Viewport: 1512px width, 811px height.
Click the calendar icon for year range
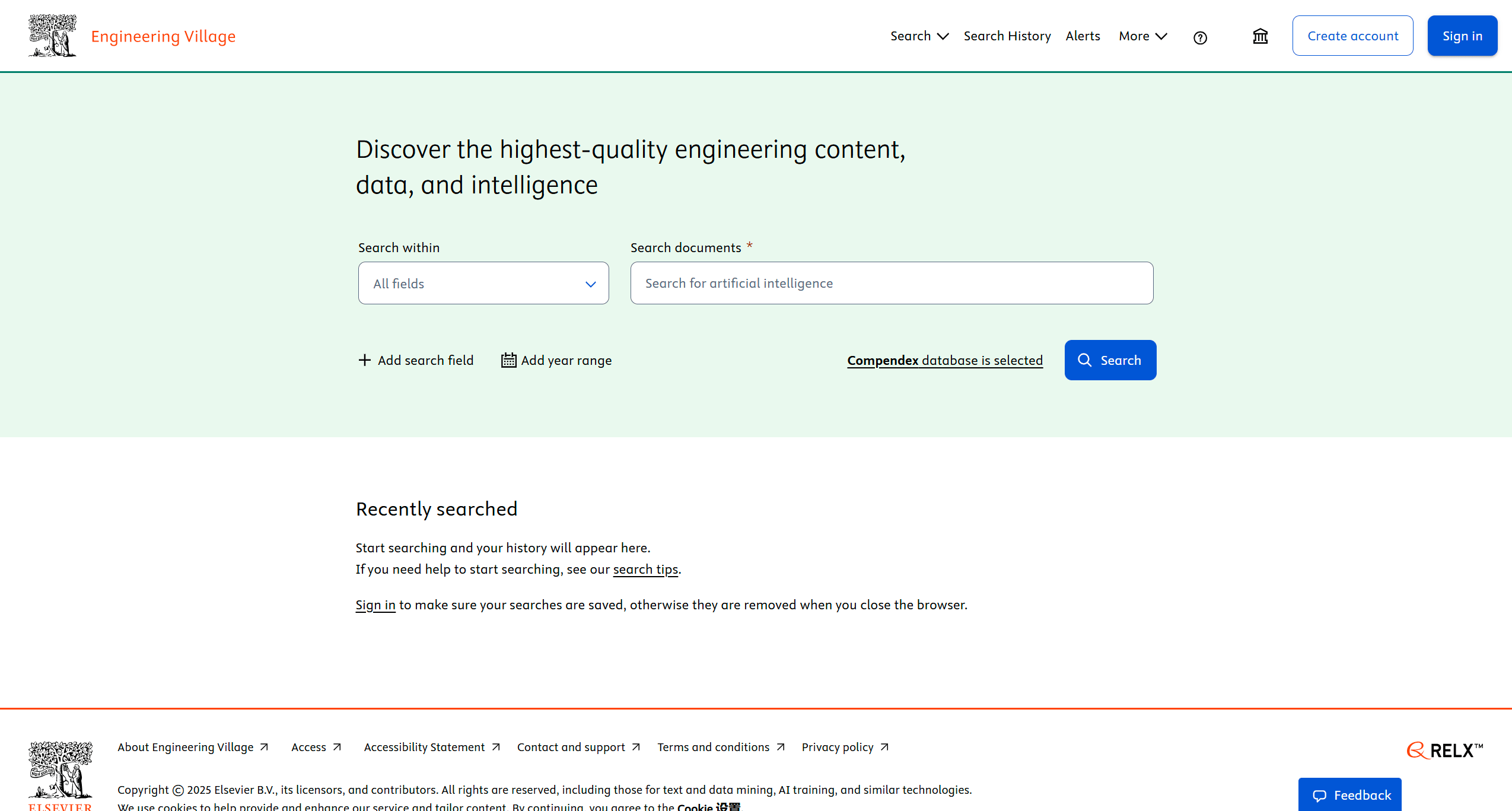click(508, 360)
